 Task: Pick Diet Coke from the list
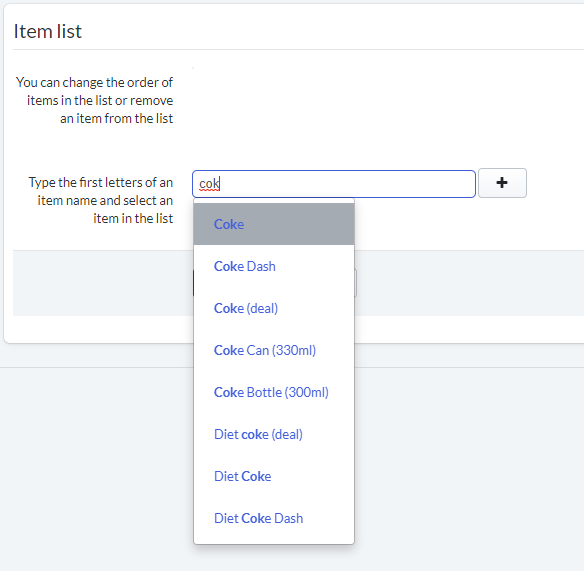(274, 476)
